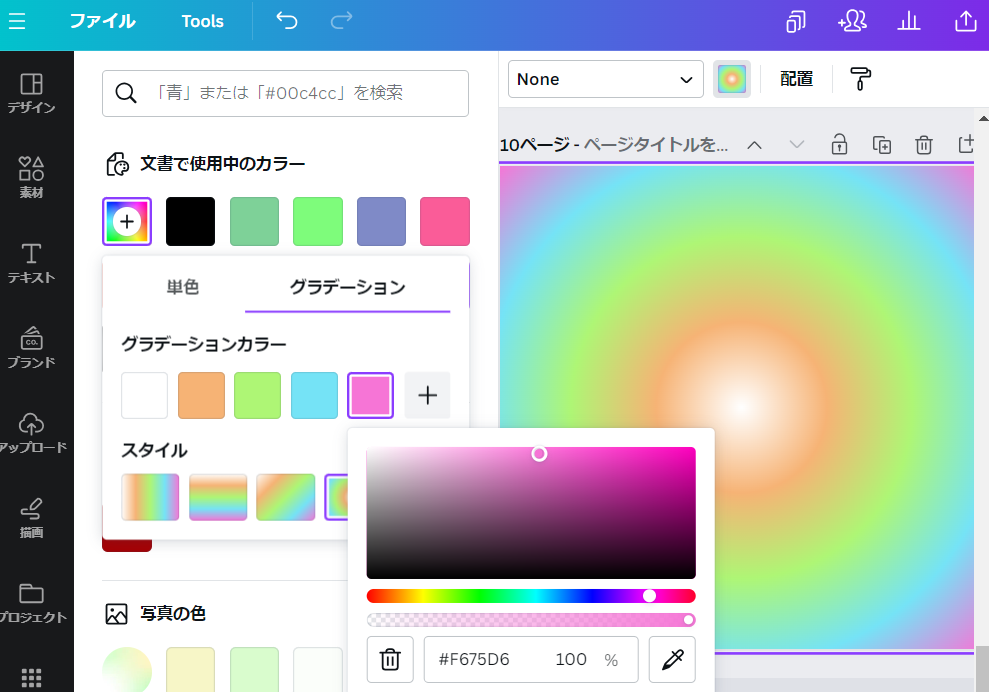Switch to the 単色 tab
Screen dimensions: 989x692
tap(183, 287)
